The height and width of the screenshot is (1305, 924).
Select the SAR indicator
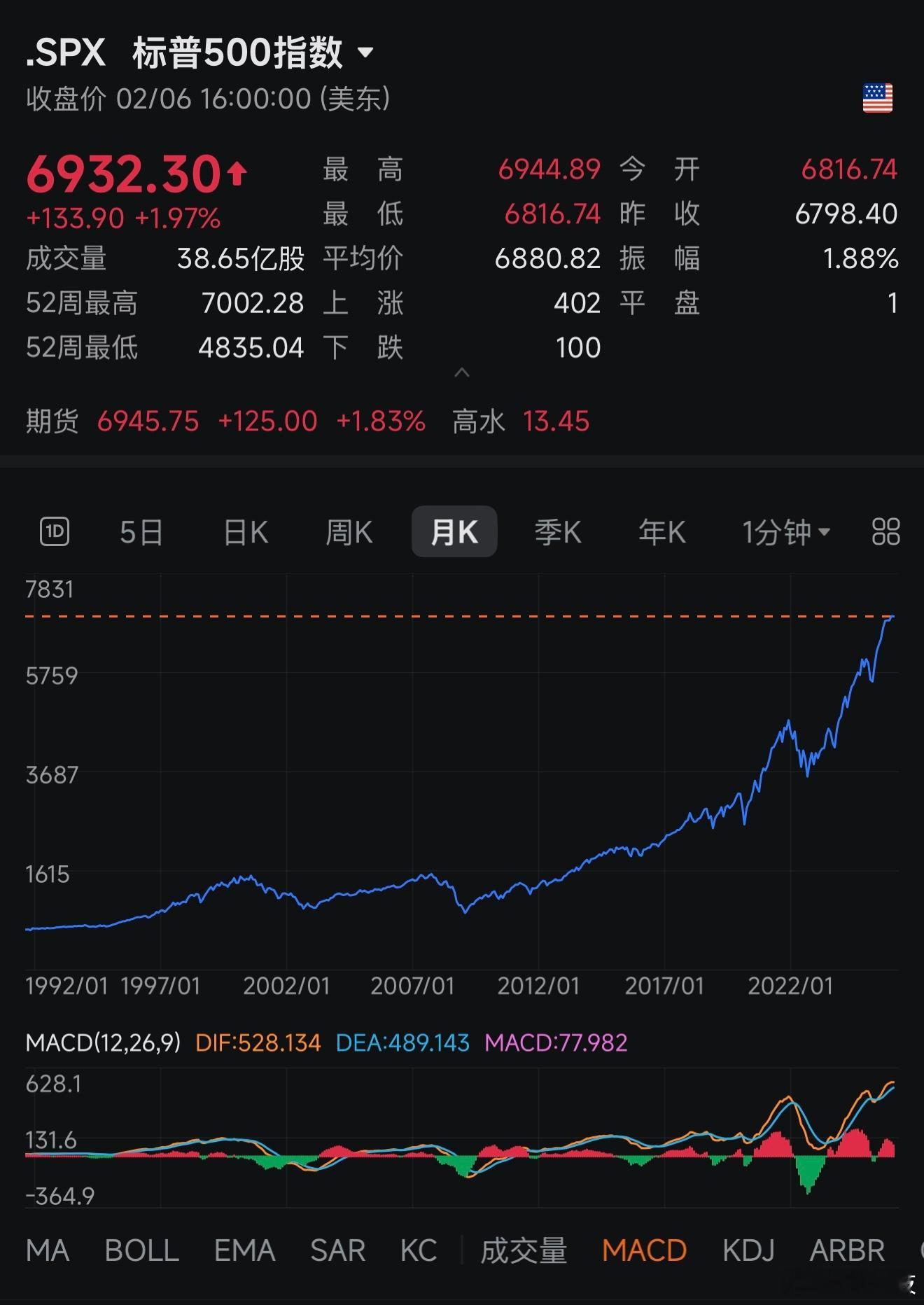[x=337, y=1250]
